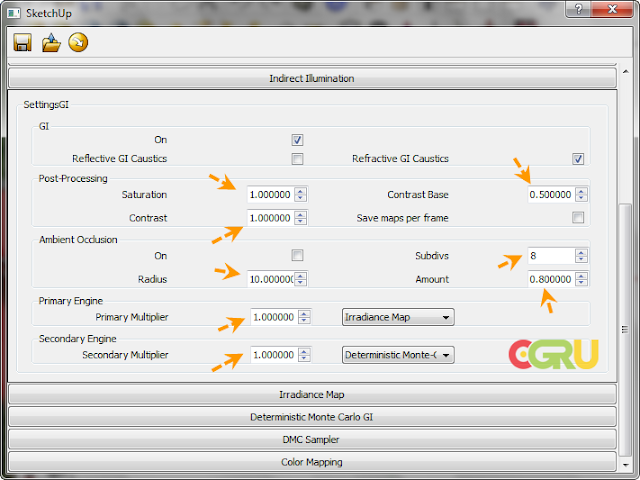Click the Load options folder icon
This screenshot has height=480, width=640.
click(51, 42)
